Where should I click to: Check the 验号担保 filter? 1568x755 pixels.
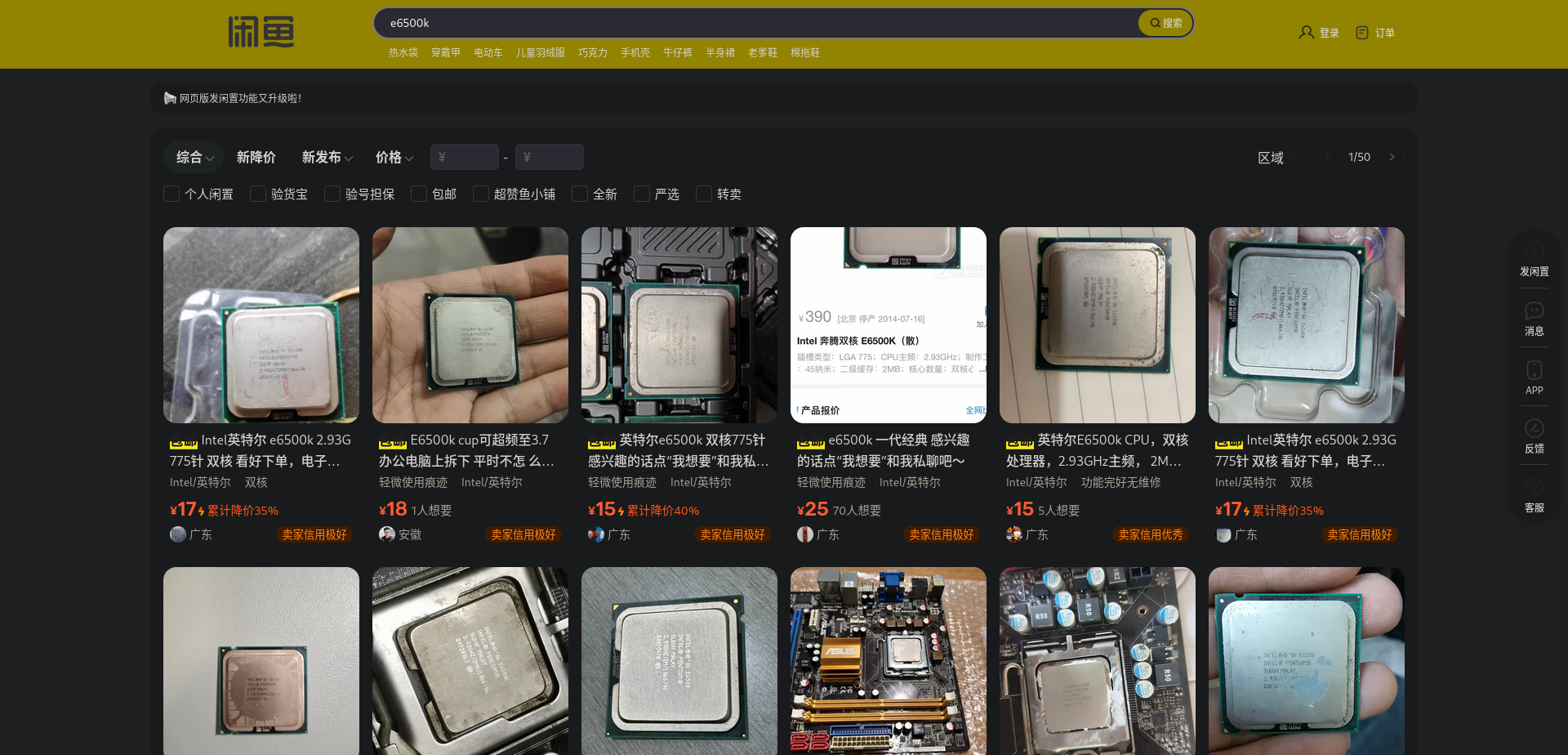point(332,194)
